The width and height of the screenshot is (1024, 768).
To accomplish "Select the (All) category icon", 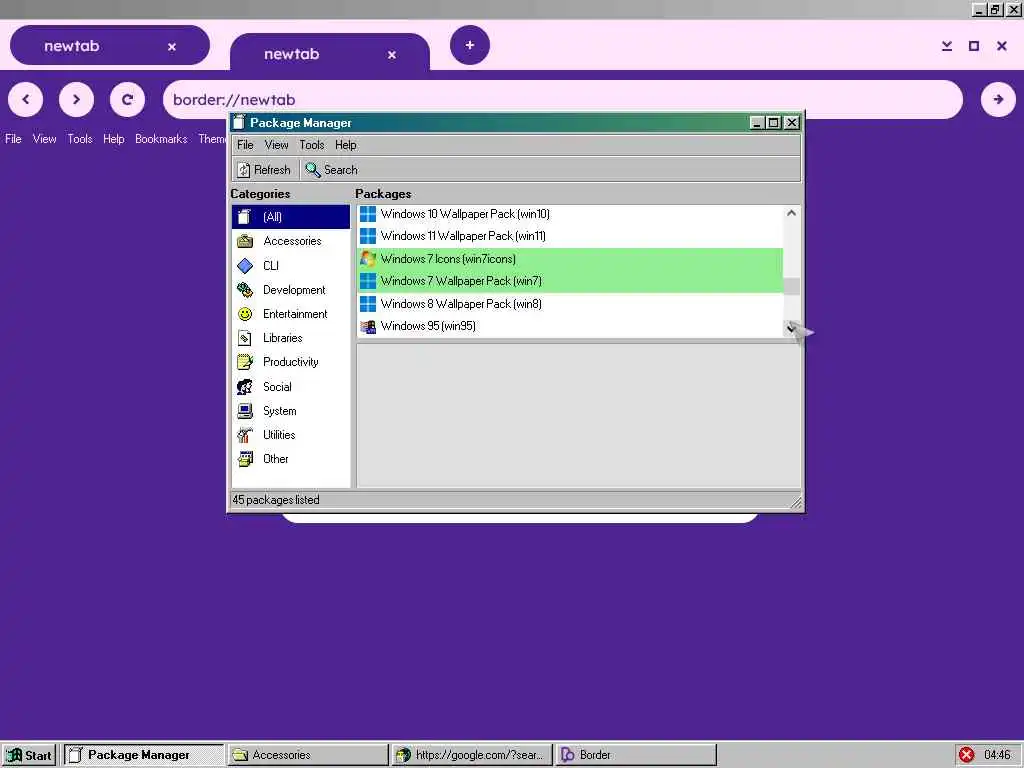I will coord(245,217).
